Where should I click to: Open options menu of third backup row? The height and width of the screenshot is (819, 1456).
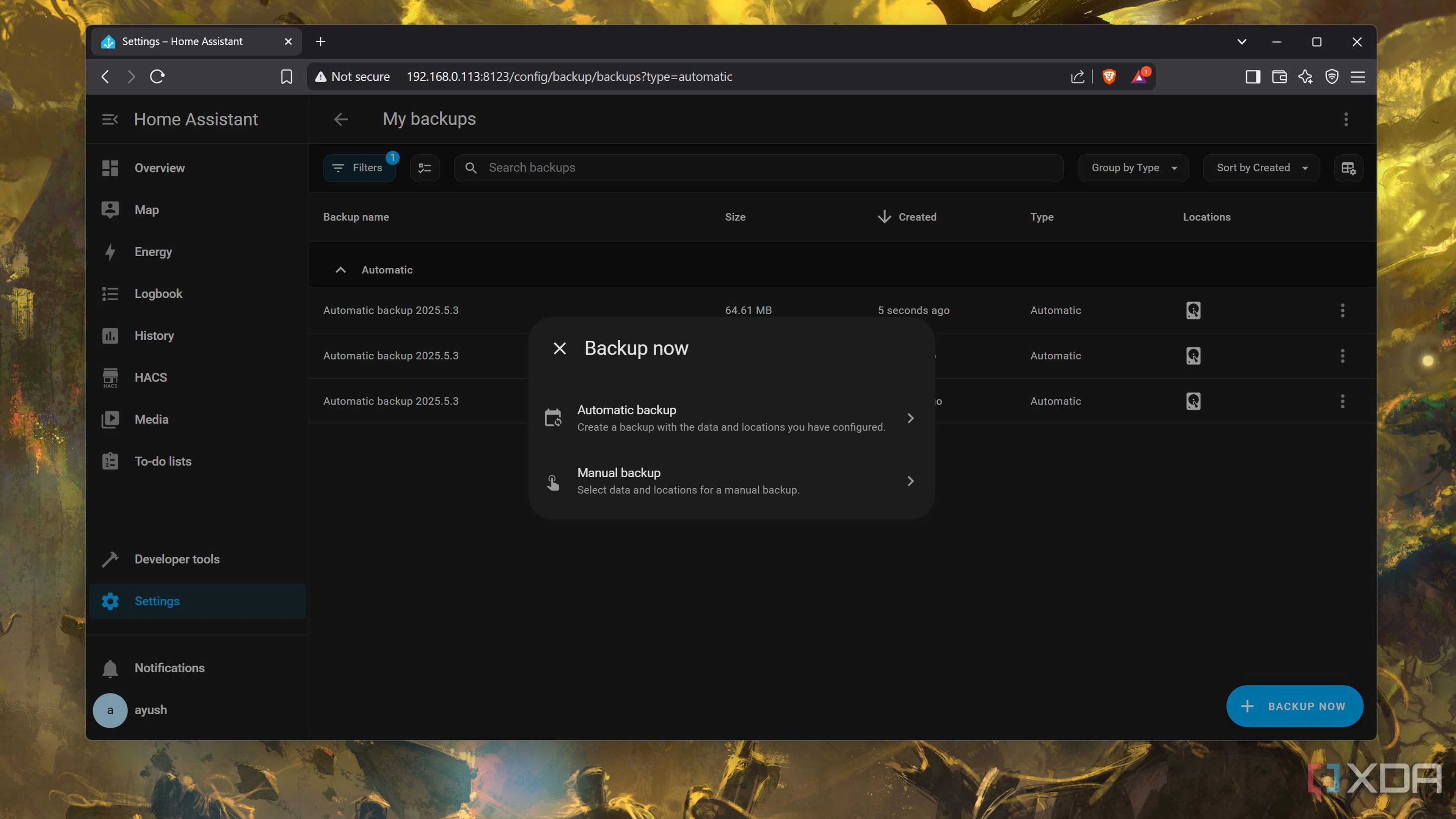pyautogui.click(x=1342, y=401)
